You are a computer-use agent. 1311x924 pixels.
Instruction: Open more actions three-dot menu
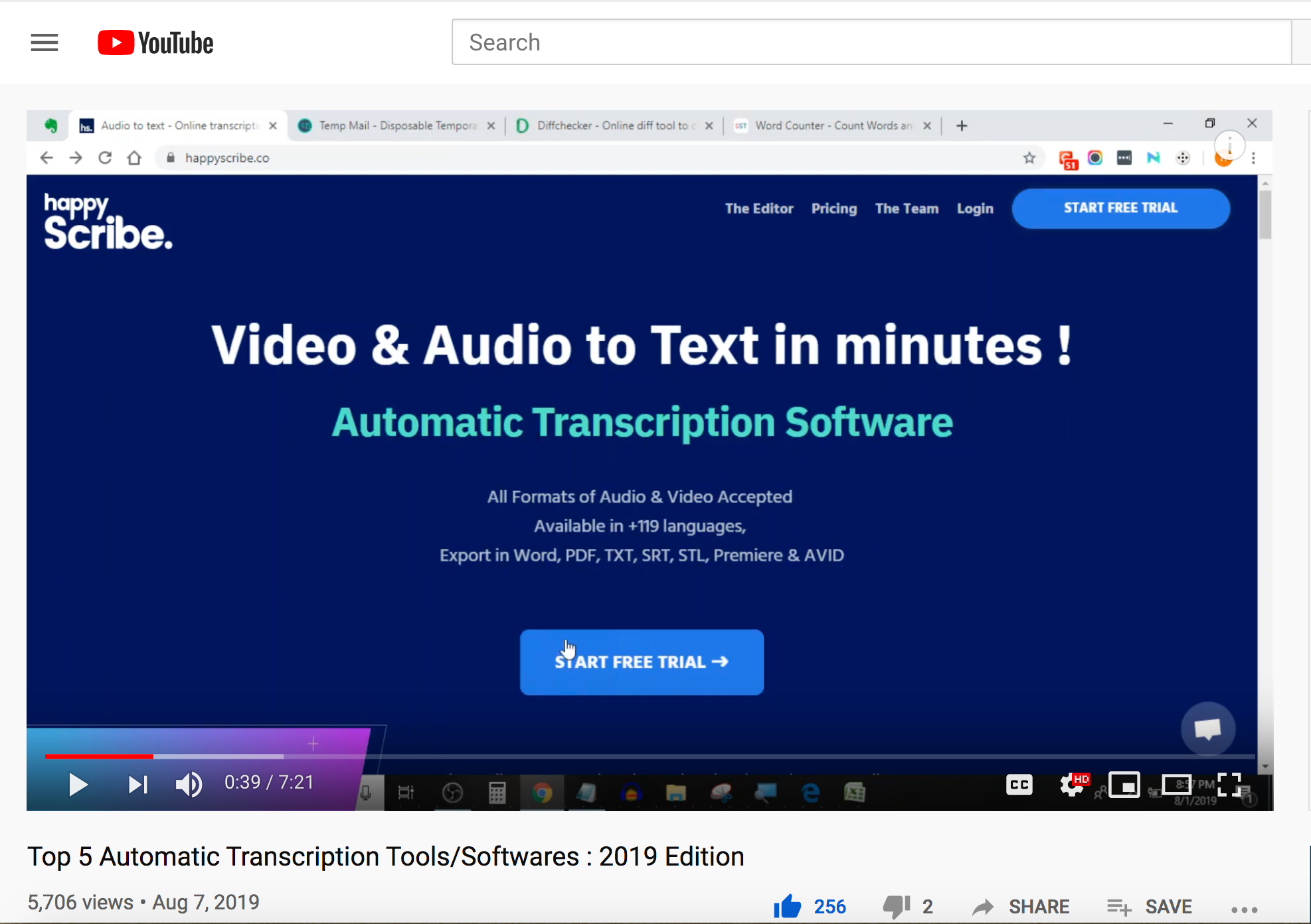(1244, 909)
